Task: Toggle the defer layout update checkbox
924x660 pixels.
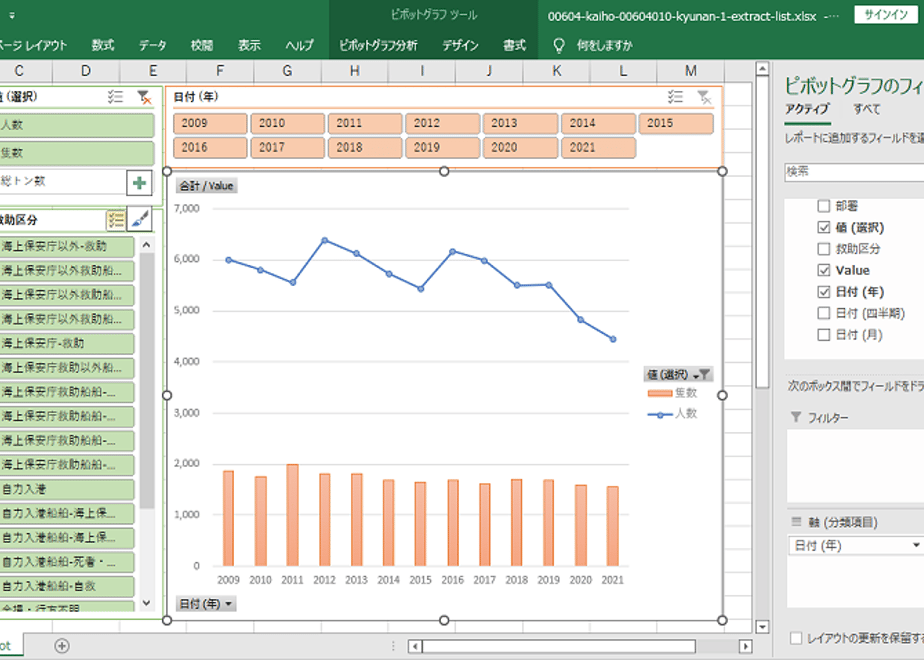Action: [x=796, y=638]
